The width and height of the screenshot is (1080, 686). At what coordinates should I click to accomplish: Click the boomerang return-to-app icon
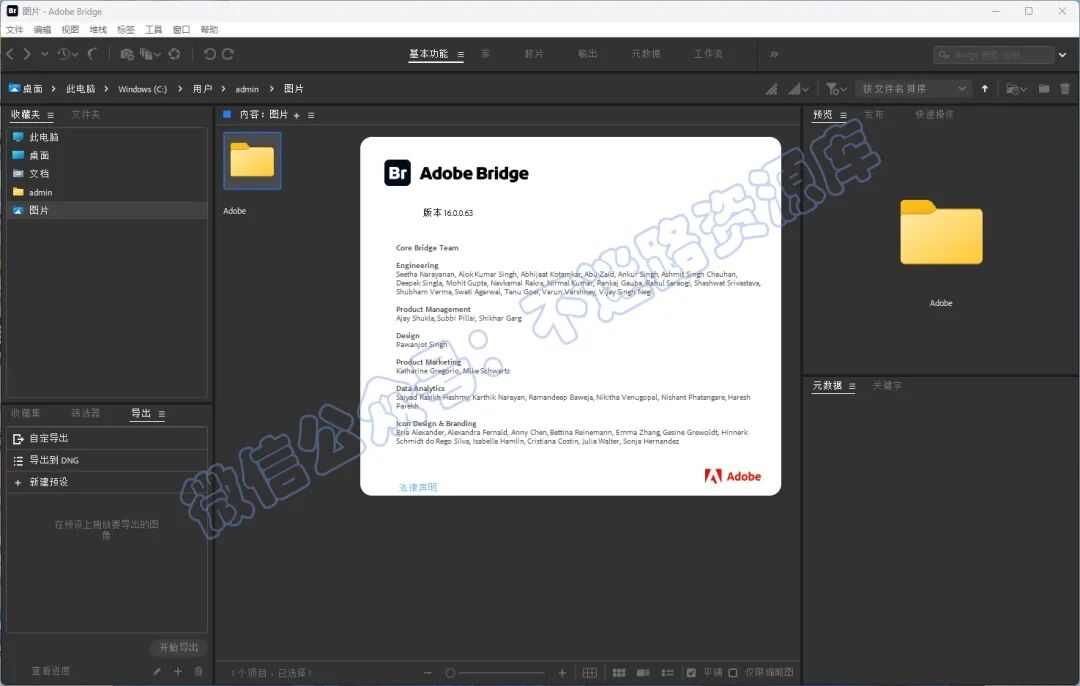(x=92, y=54)
